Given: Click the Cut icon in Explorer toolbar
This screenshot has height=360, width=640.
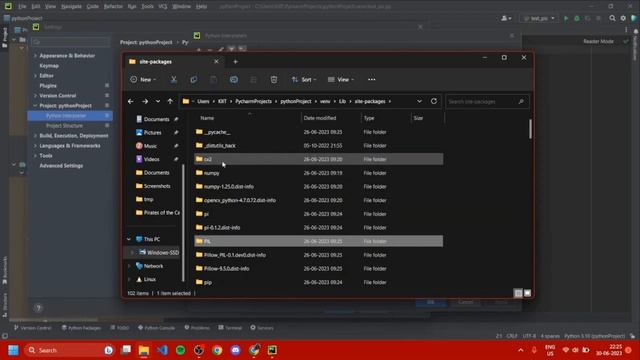Looking at the screenshot, I should 173,80.
